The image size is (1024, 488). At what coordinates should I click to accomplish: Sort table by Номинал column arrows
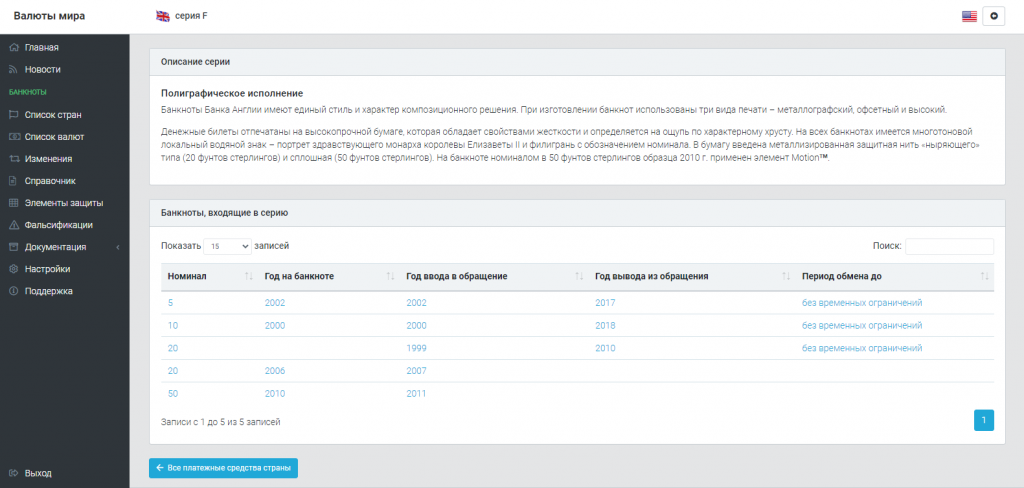click(248, 277)
